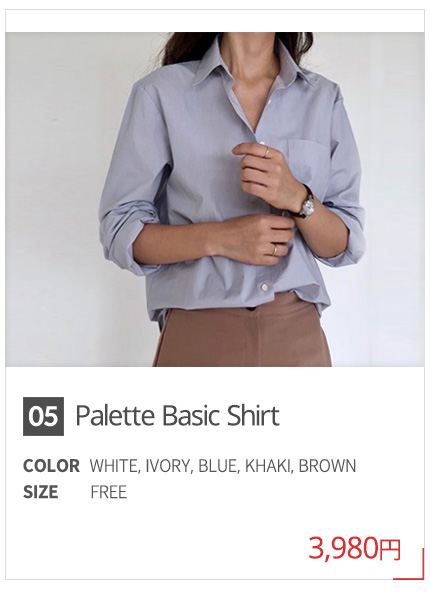Screen dimensions: 430x600
Task: Open the Palette Basic Shirt product photo
Action: coord(215,199)
